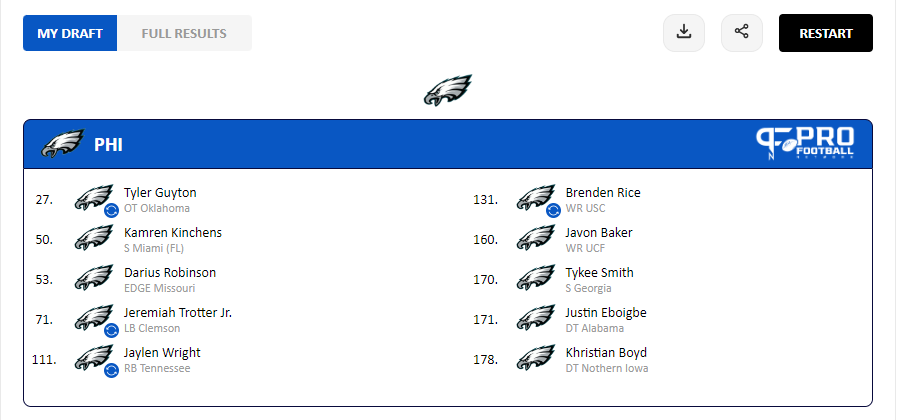This screenshot has height=420, width=898.
Task: Click the trade swap icon beside Jeremiah Trotter Jr.
Action: pos(112,330)
